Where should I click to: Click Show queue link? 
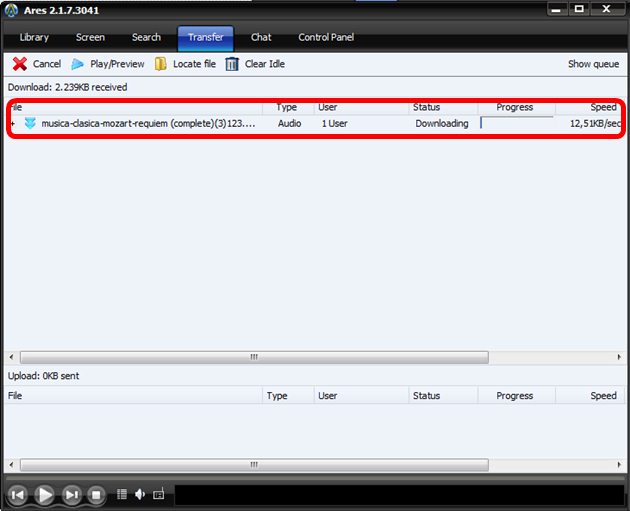point(593,64)
